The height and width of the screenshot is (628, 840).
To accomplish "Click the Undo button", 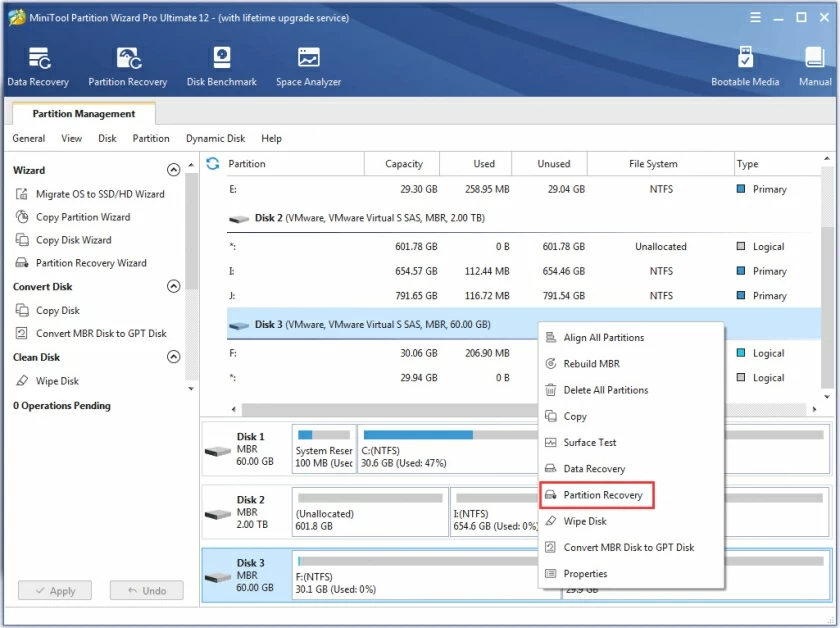I will pos(146,590).
